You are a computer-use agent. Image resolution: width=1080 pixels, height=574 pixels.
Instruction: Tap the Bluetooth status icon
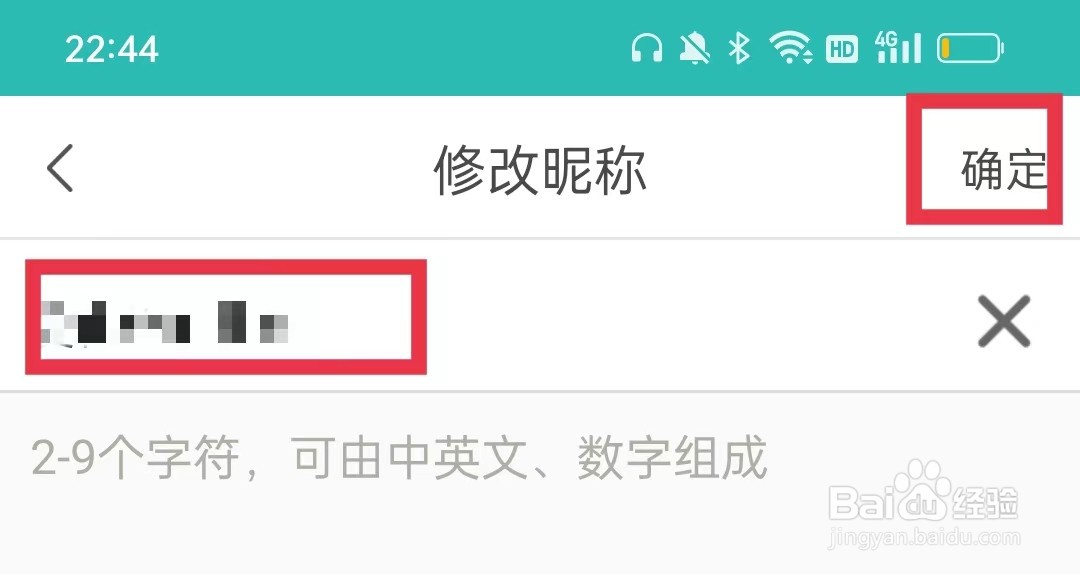pos(739,49)
